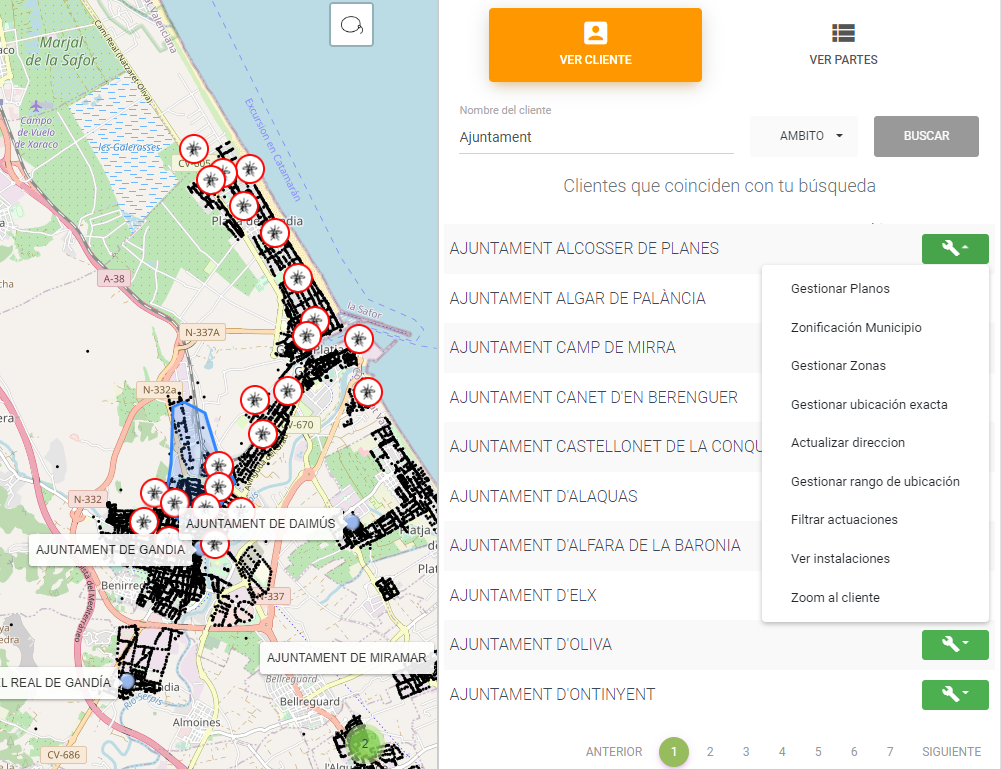The width and height of the screenshot is (1001, 770).
Task: Select the AJUNTAMENT D'ALFARA DE LA BARONIA row
Action: coord(603,545)
